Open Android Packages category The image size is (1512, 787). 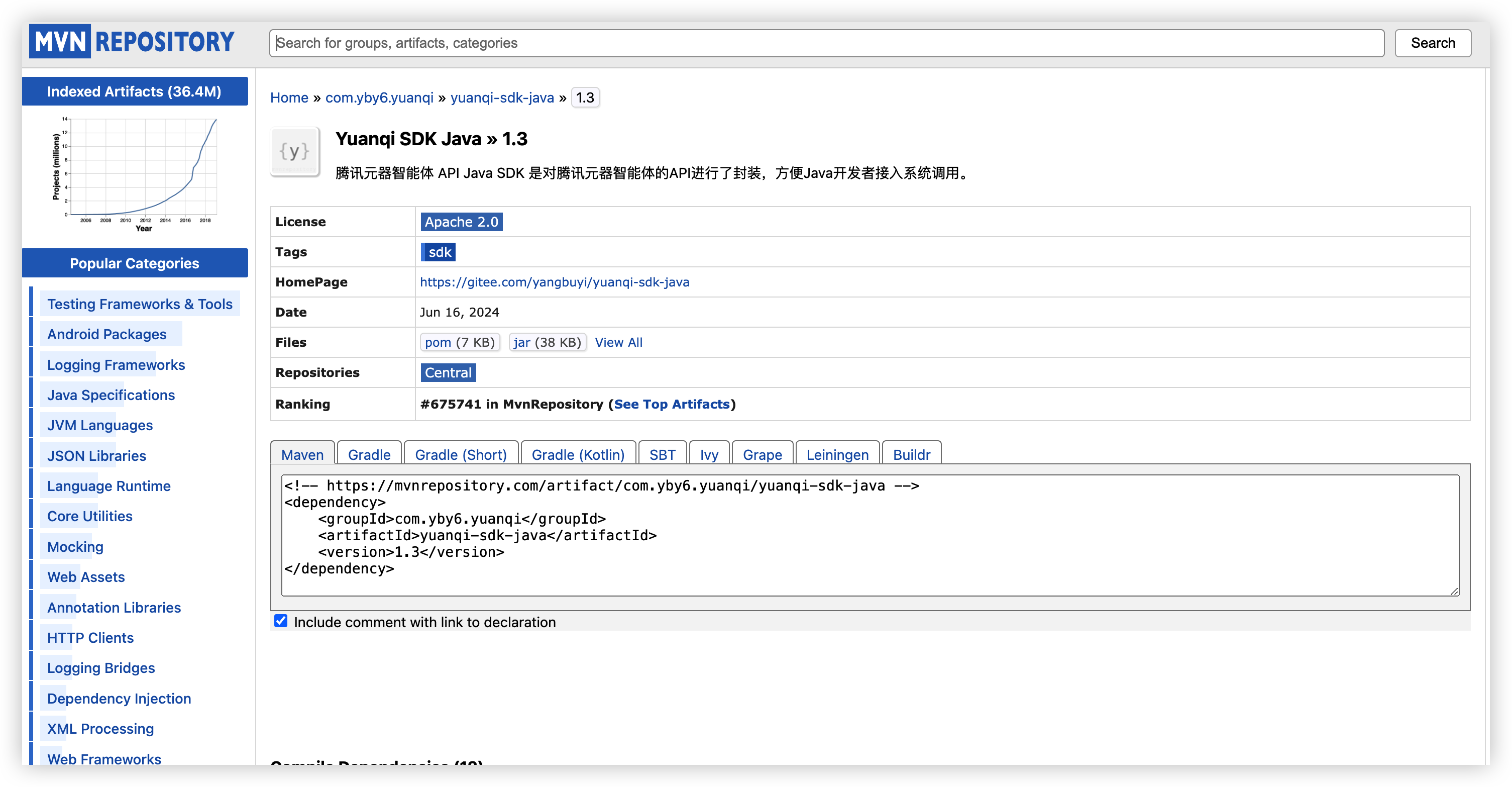click(x=107, y=334)
